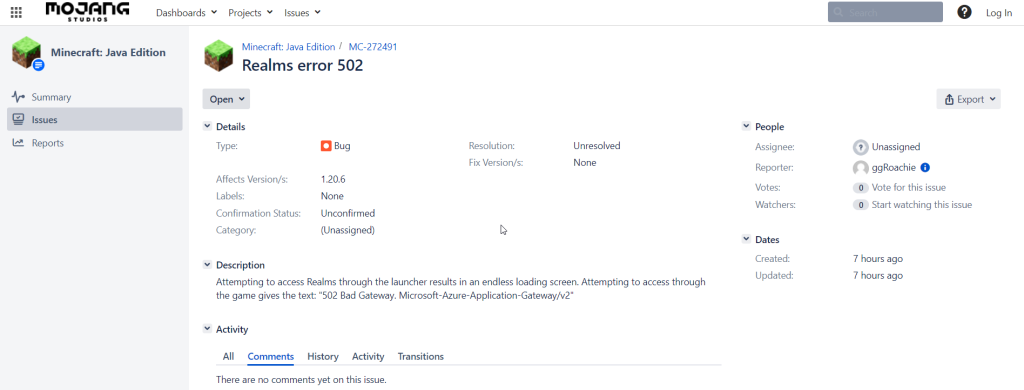The image size is (1024, 390).
Task: Click the 1.20.6 affects version value
Action: tap(333, 179)
